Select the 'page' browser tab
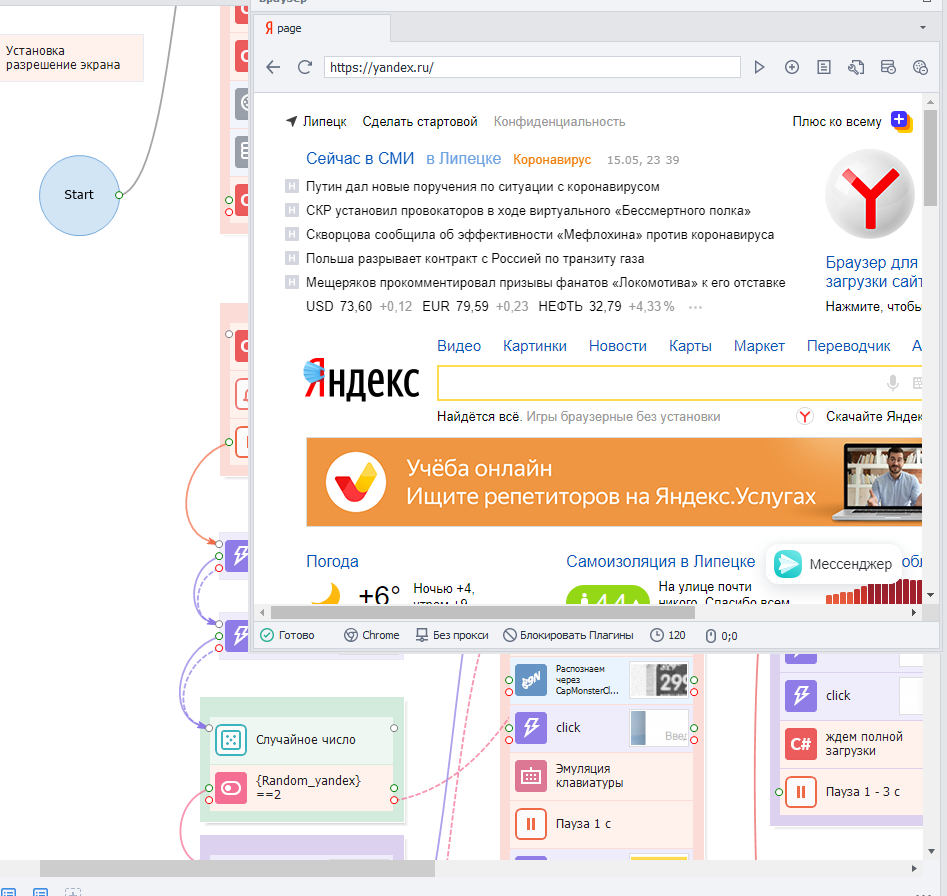 coord(322,28)
